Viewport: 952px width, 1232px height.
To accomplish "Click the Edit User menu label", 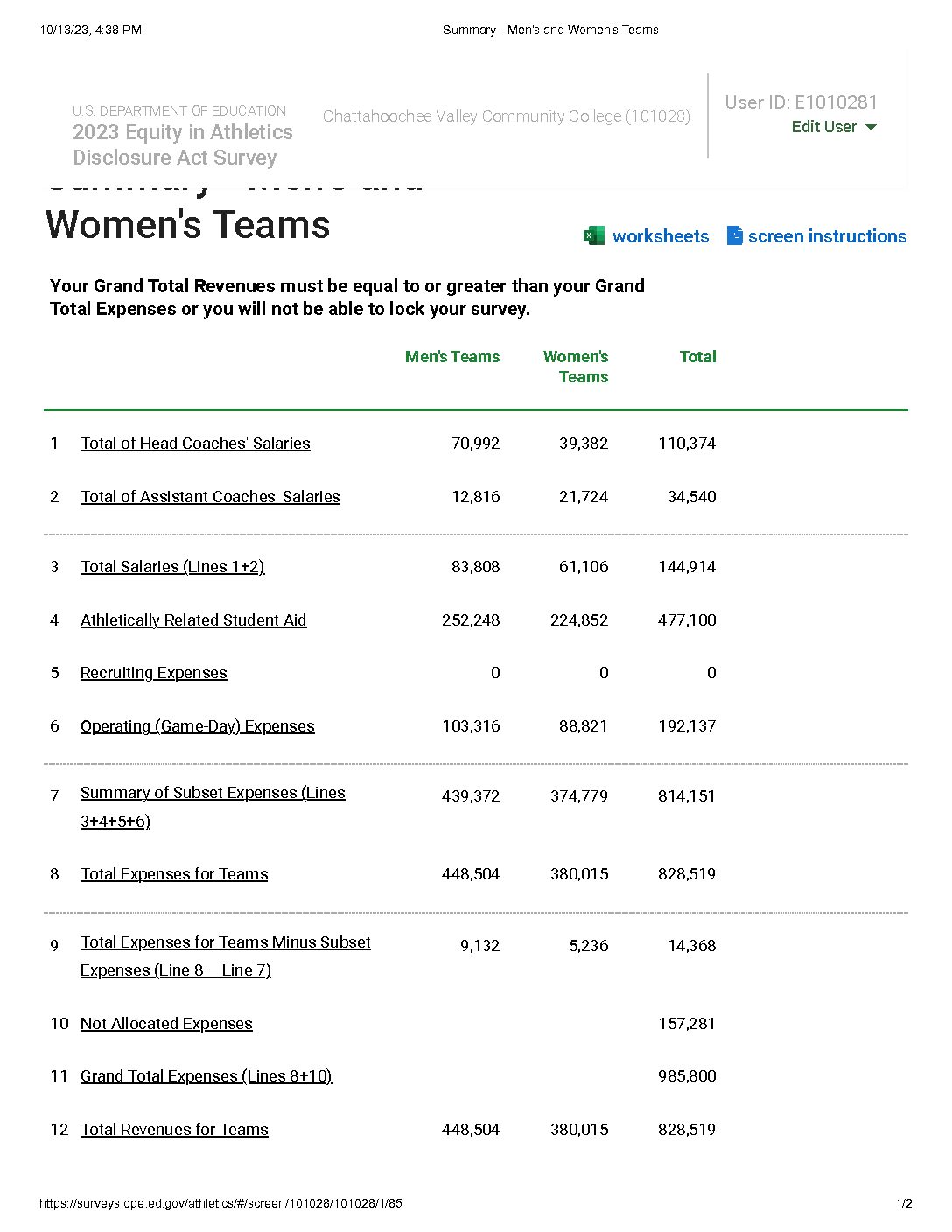I will click(824, 127).
